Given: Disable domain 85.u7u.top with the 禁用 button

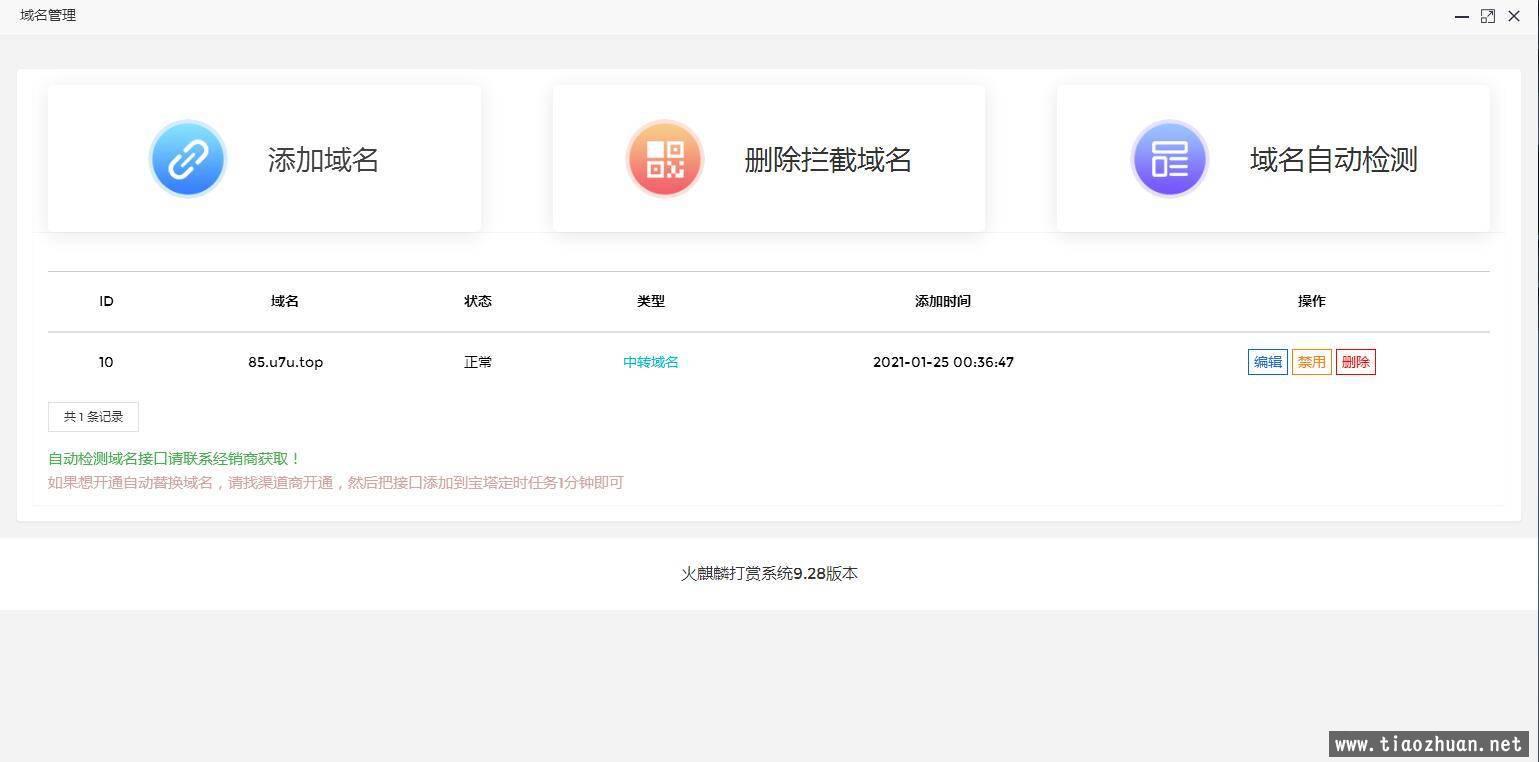Looking at the screenshot, I should tap(1312, 362).
